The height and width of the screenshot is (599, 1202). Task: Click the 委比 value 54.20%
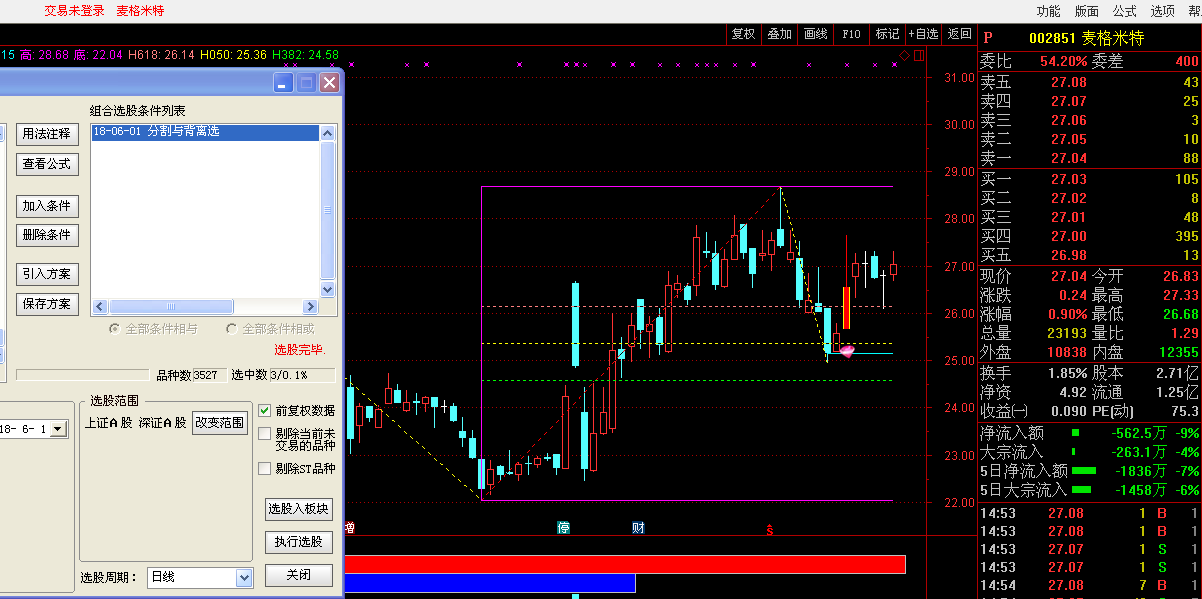pos(1064,61)
